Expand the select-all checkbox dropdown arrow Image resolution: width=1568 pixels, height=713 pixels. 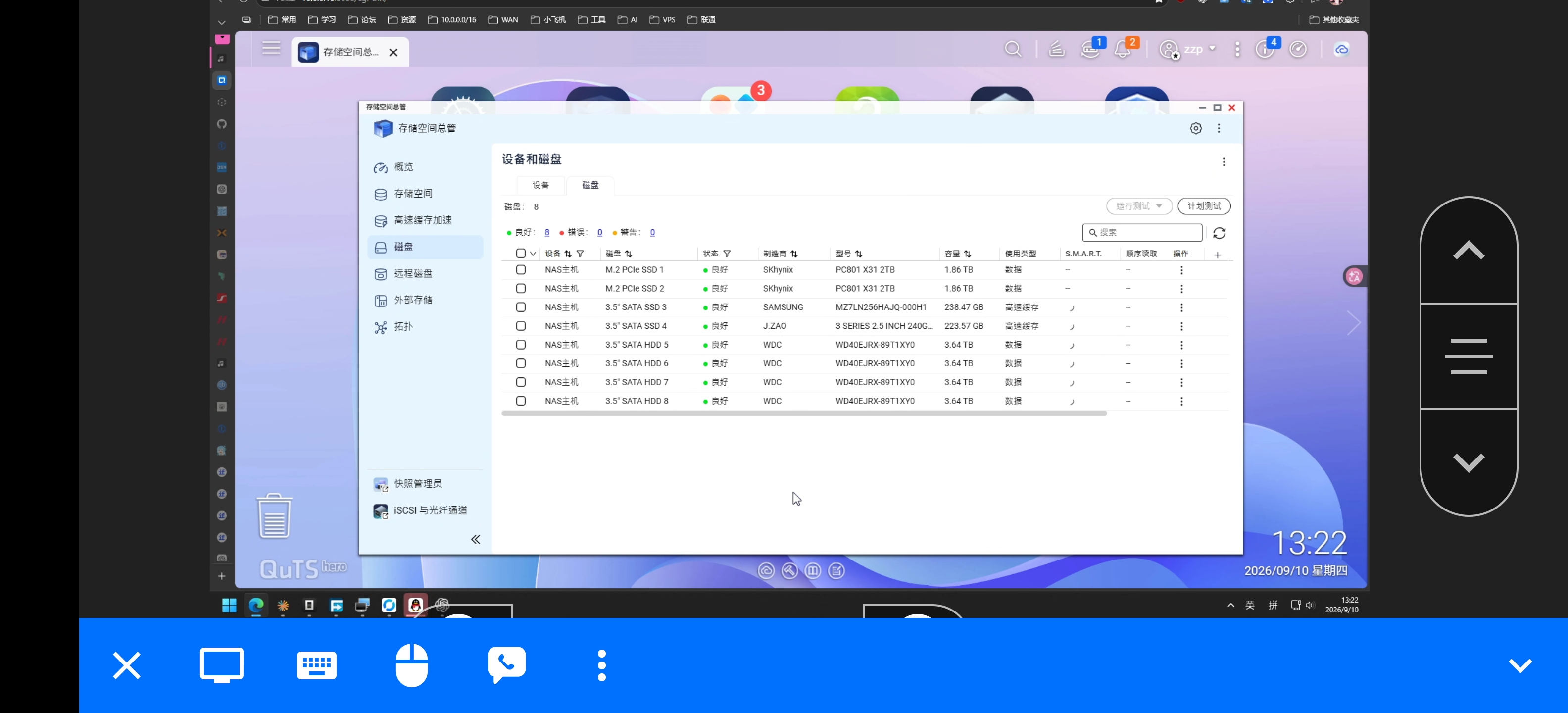(533, 254)
